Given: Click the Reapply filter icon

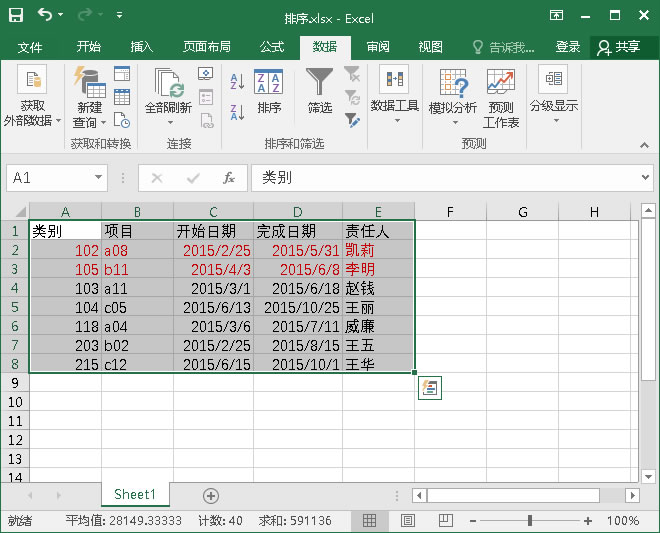Looking at the screenshot, I should coord(351,97).
